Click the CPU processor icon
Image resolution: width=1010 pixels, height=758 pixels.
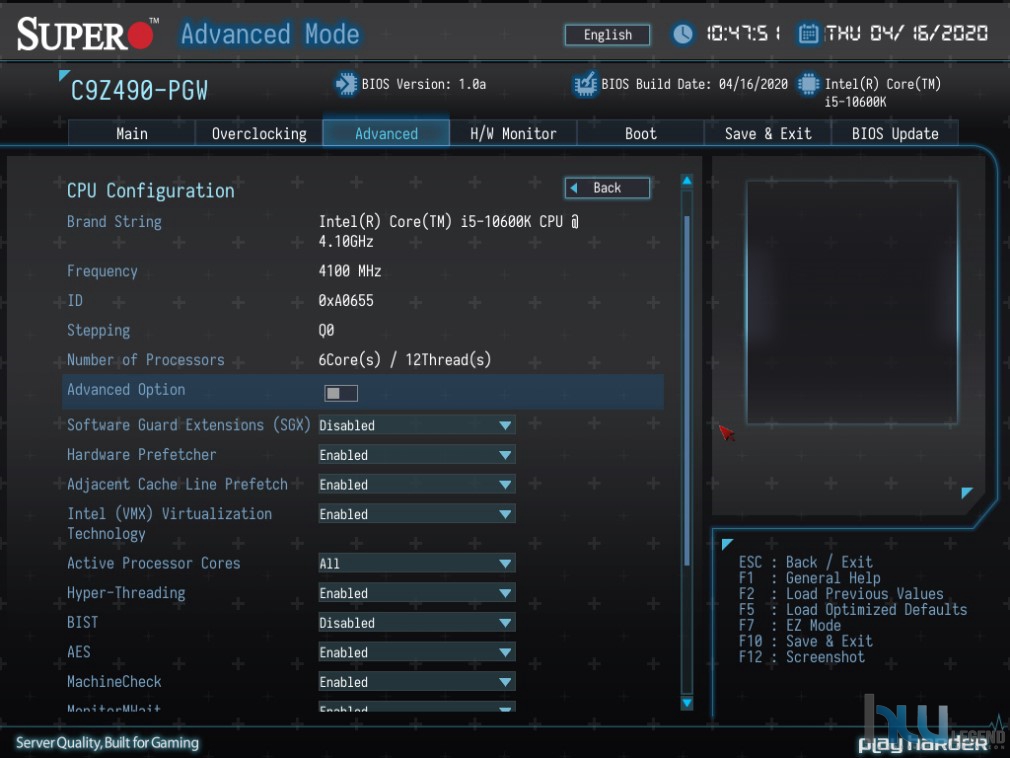tap(808, 84)
